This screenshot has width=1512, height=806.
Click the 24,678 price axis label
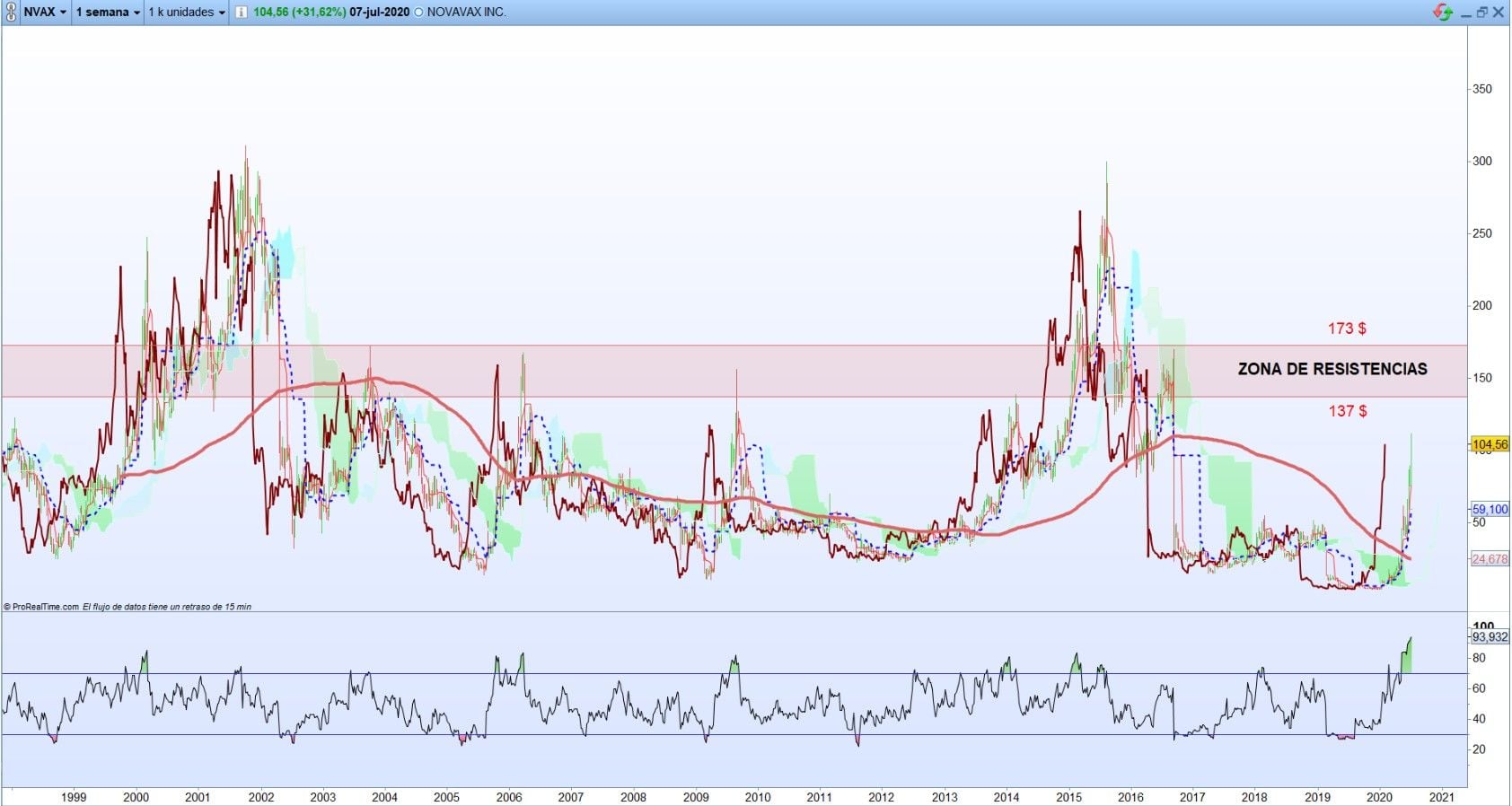(1490, 559)
